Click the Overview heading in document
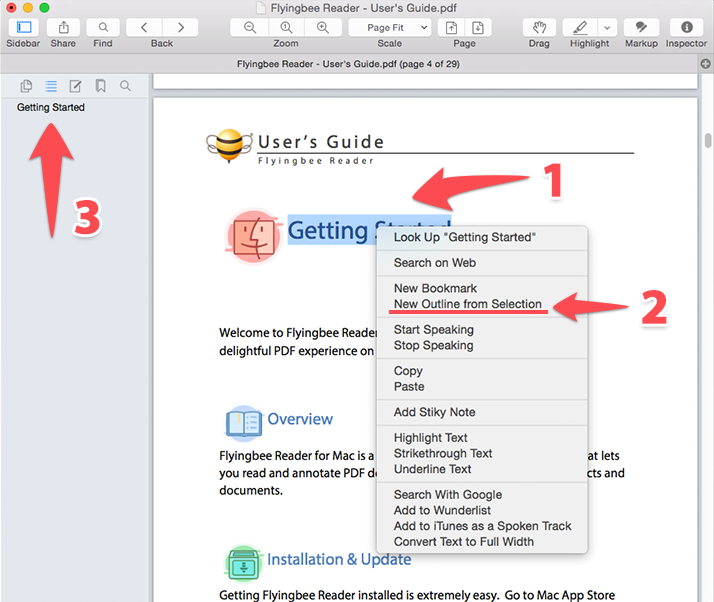Screen dimensions: 714x602 point(300,419)
